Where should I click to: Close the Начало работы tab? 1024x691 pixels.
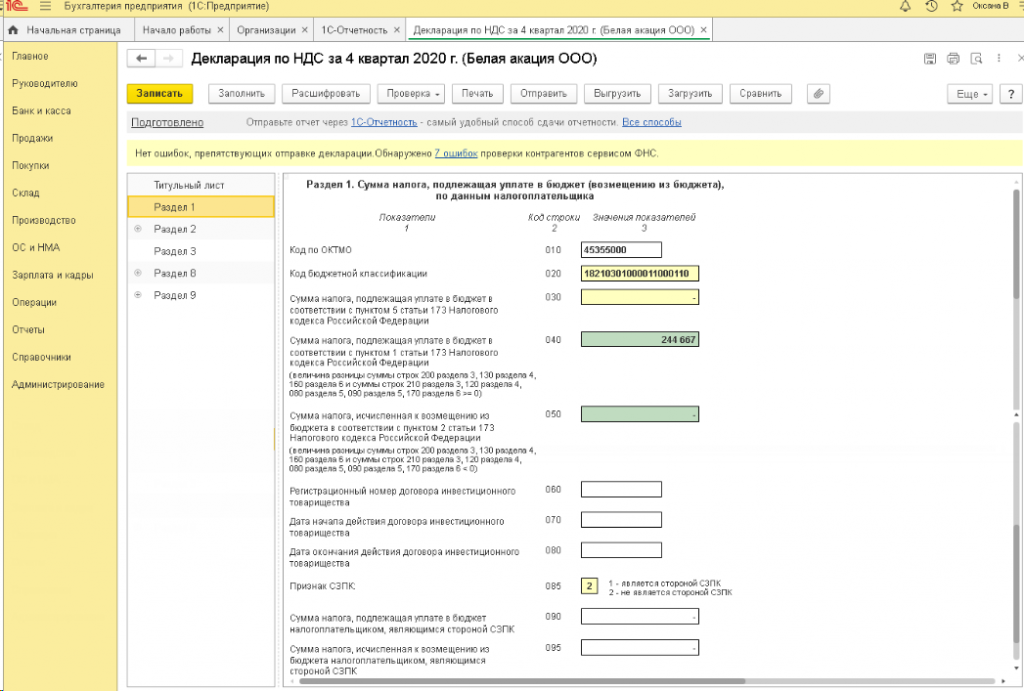click(220, 30)
